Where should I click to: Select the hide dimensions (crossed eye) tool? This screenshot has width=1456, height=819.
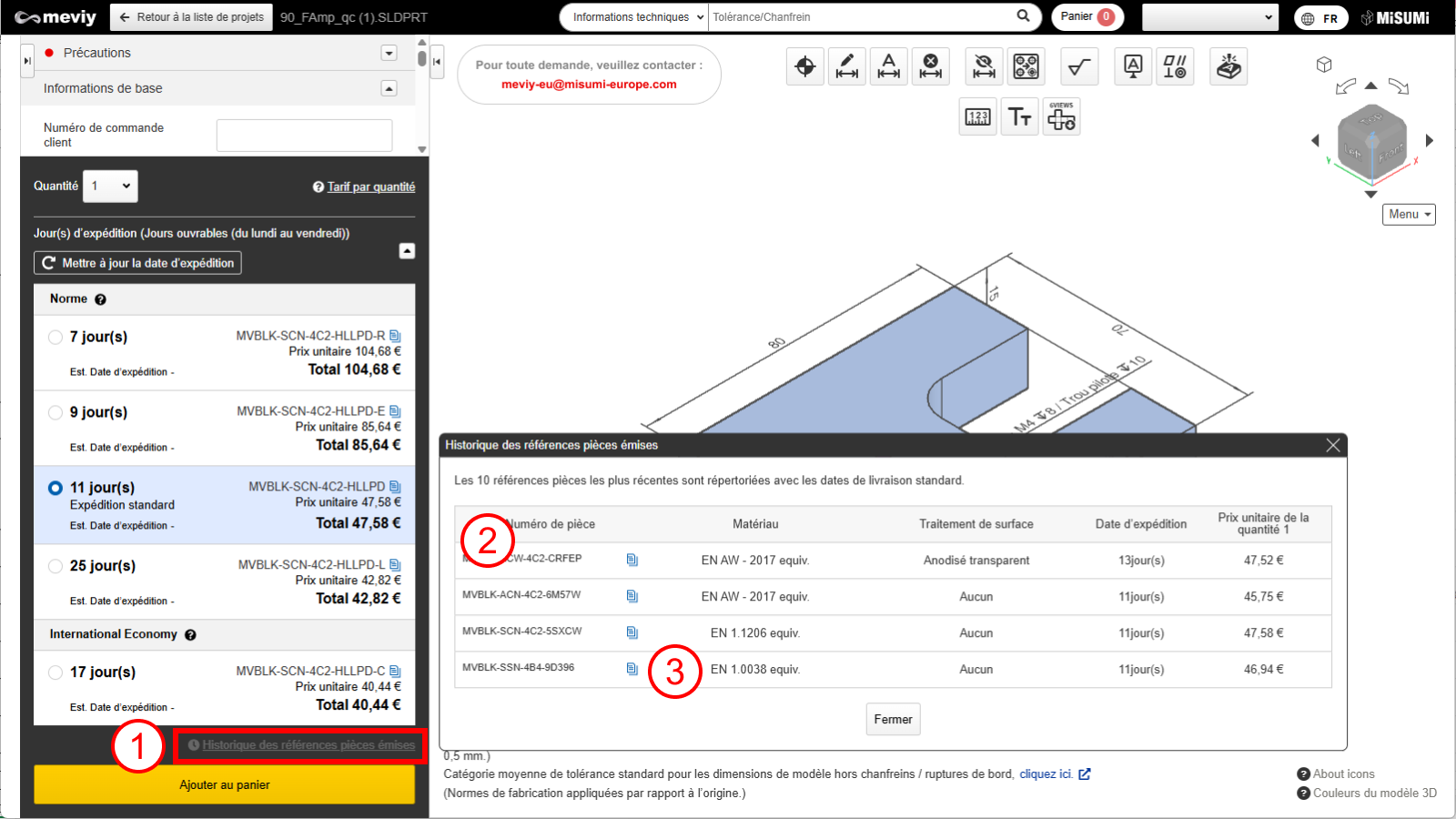[x=984, y=66]
